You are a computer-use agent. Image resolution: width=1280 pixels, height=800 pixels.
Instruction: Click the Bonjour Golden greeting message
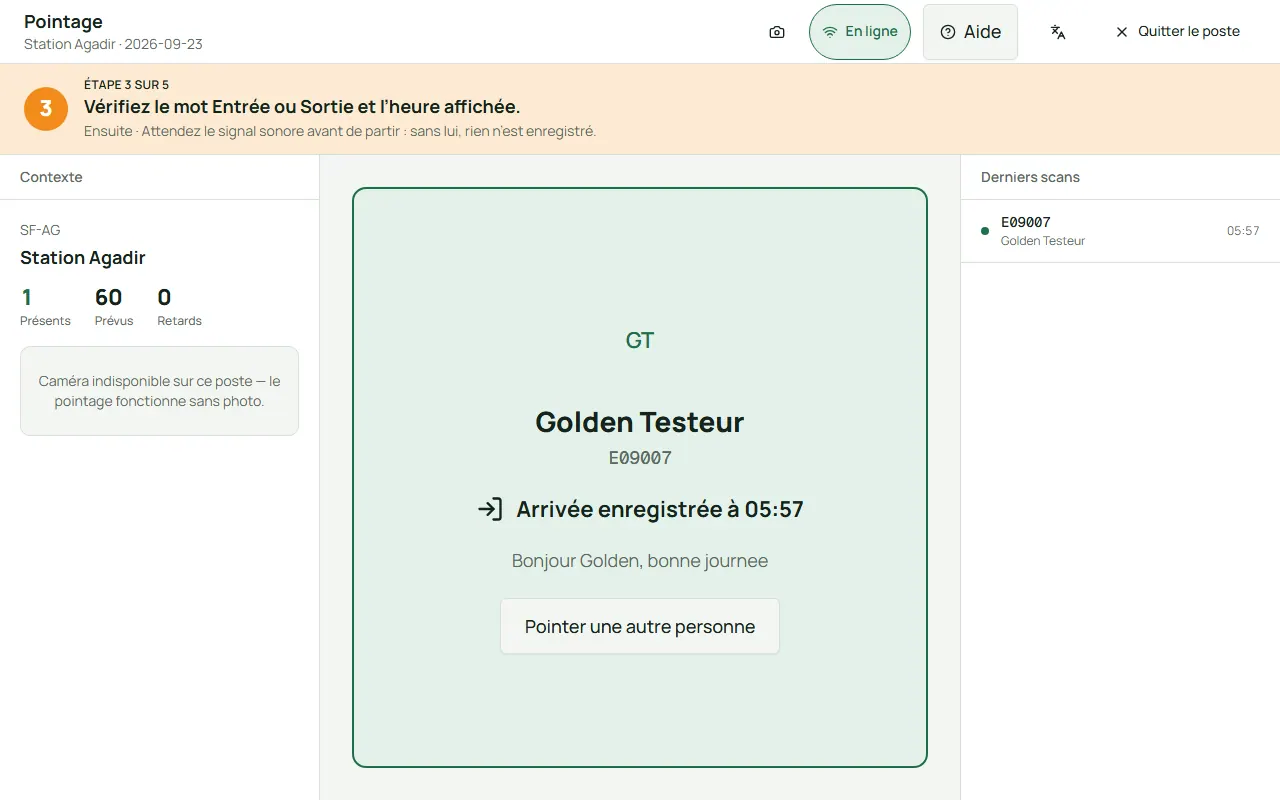point(640,561)
